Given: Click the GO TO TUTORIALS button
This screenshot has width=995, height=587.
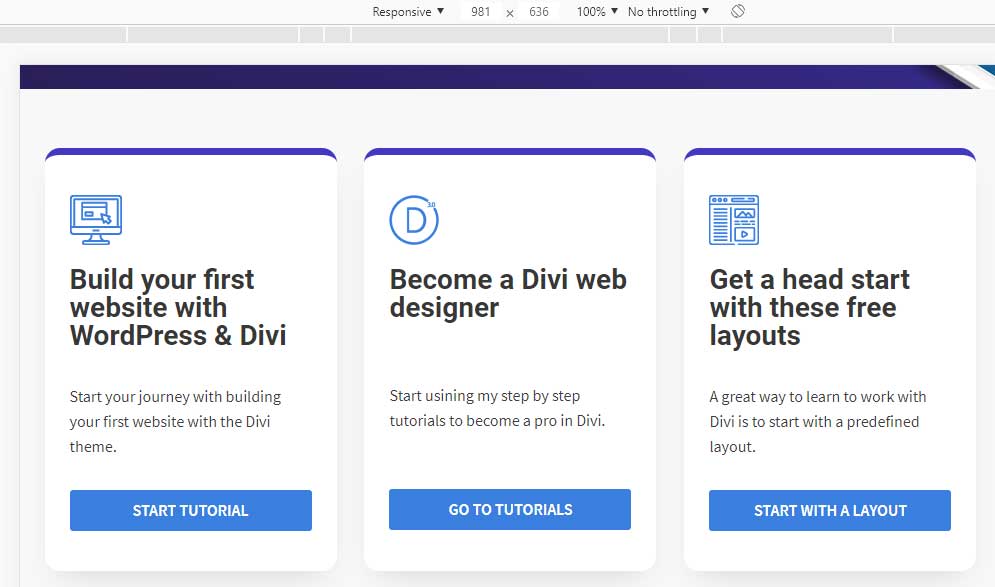Looking at the screenshot, I should 510,510.
